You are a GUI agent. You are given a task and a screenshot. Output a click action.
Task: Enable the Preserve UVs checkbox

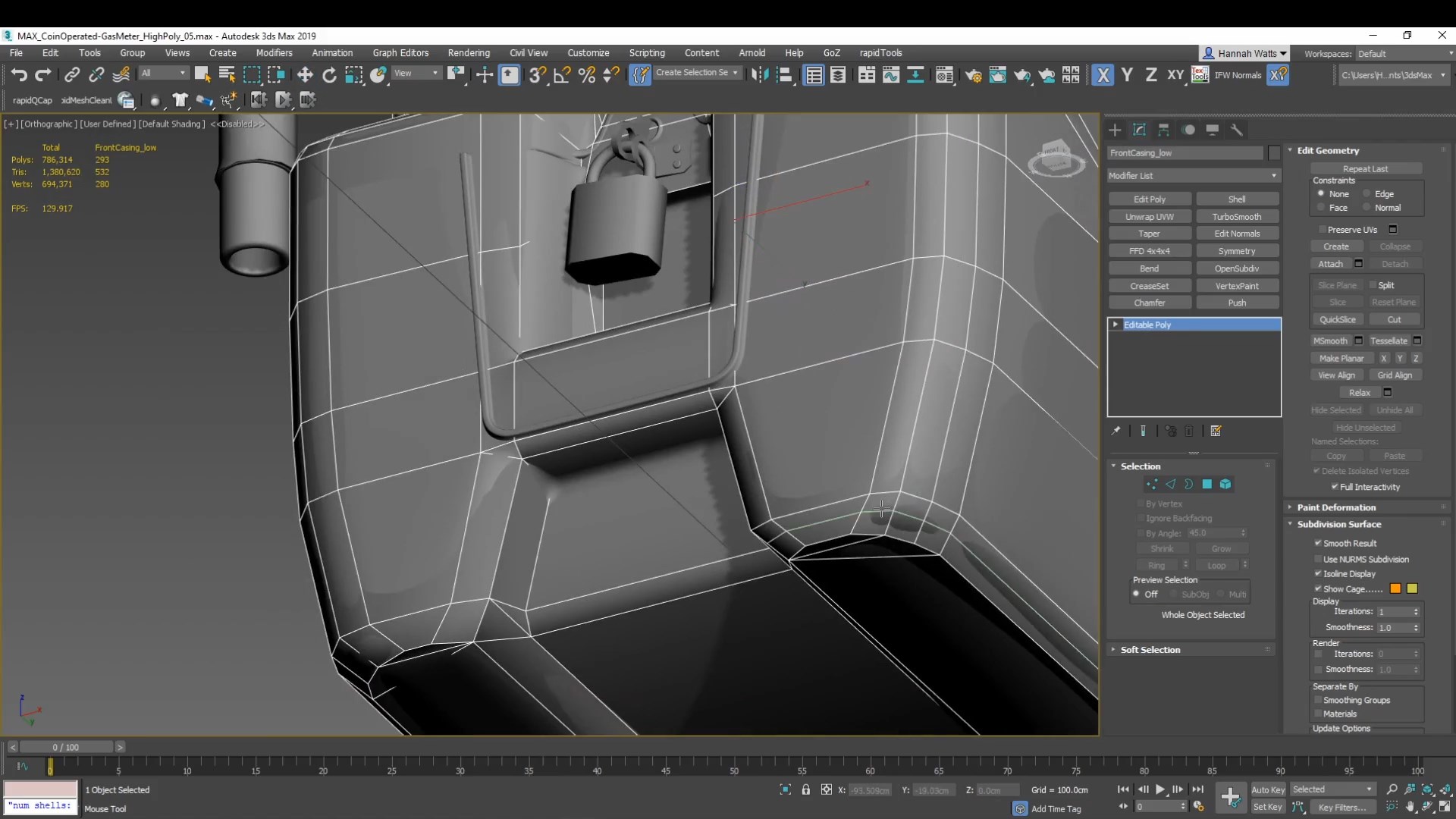1323,230
